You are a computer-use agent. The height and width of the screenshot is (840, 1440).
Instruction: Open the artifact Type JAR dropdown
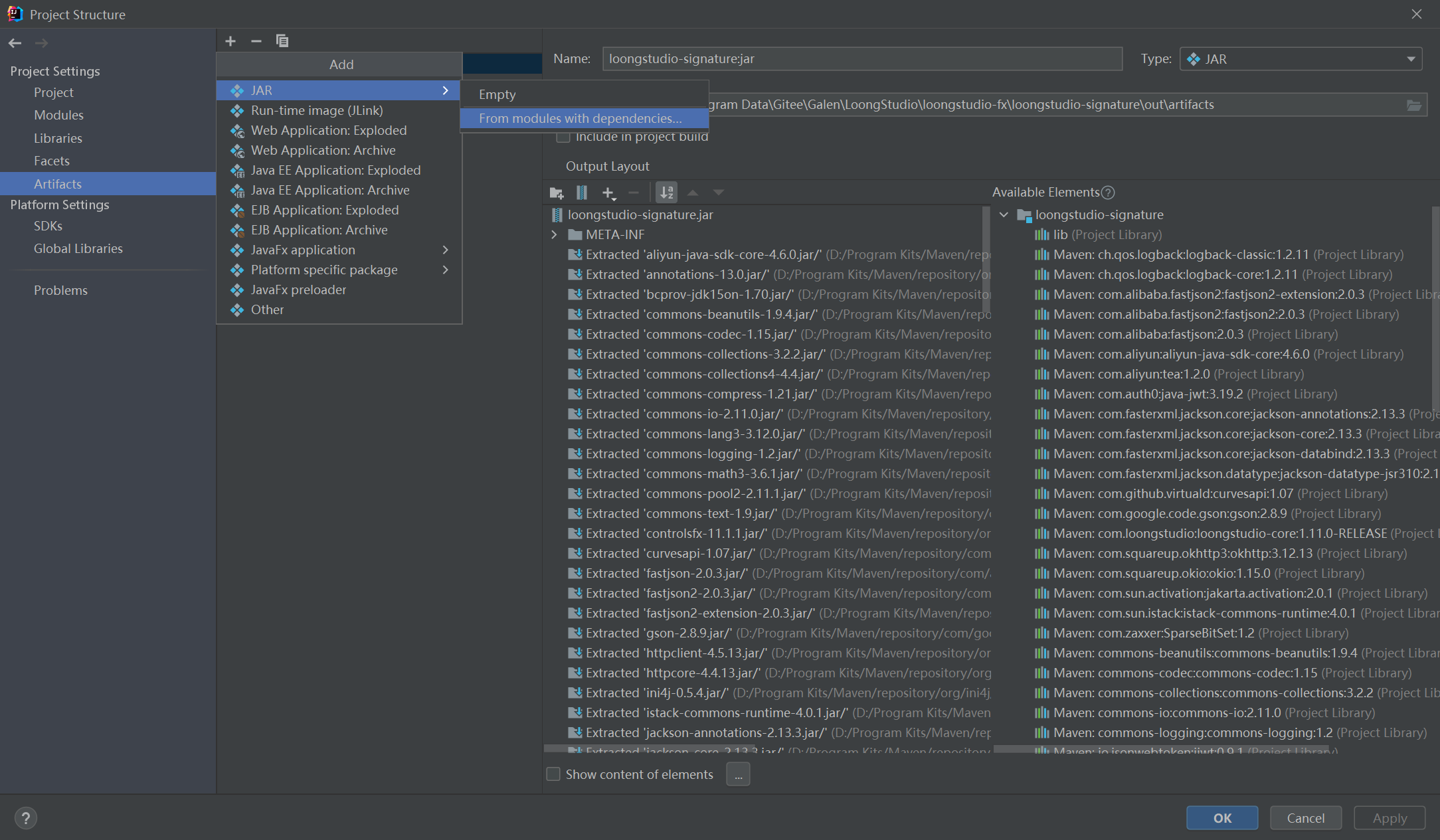tap(1301, 59)
